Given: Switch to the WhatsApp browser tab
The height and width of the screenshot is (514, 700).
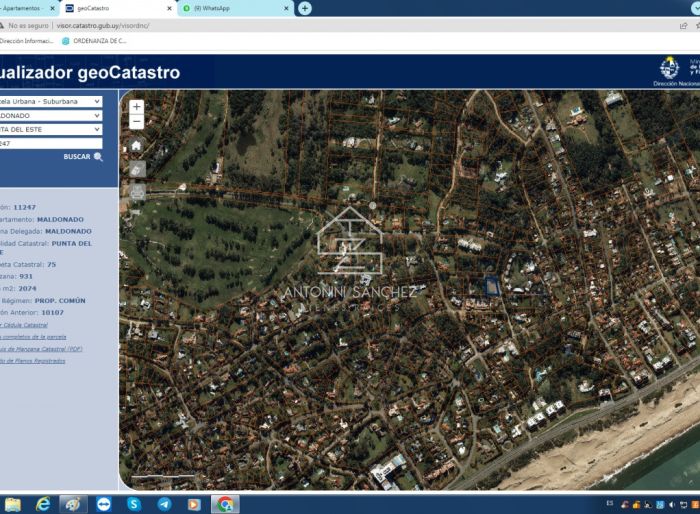Looking at the screenshot, I should tap(236, 8).
